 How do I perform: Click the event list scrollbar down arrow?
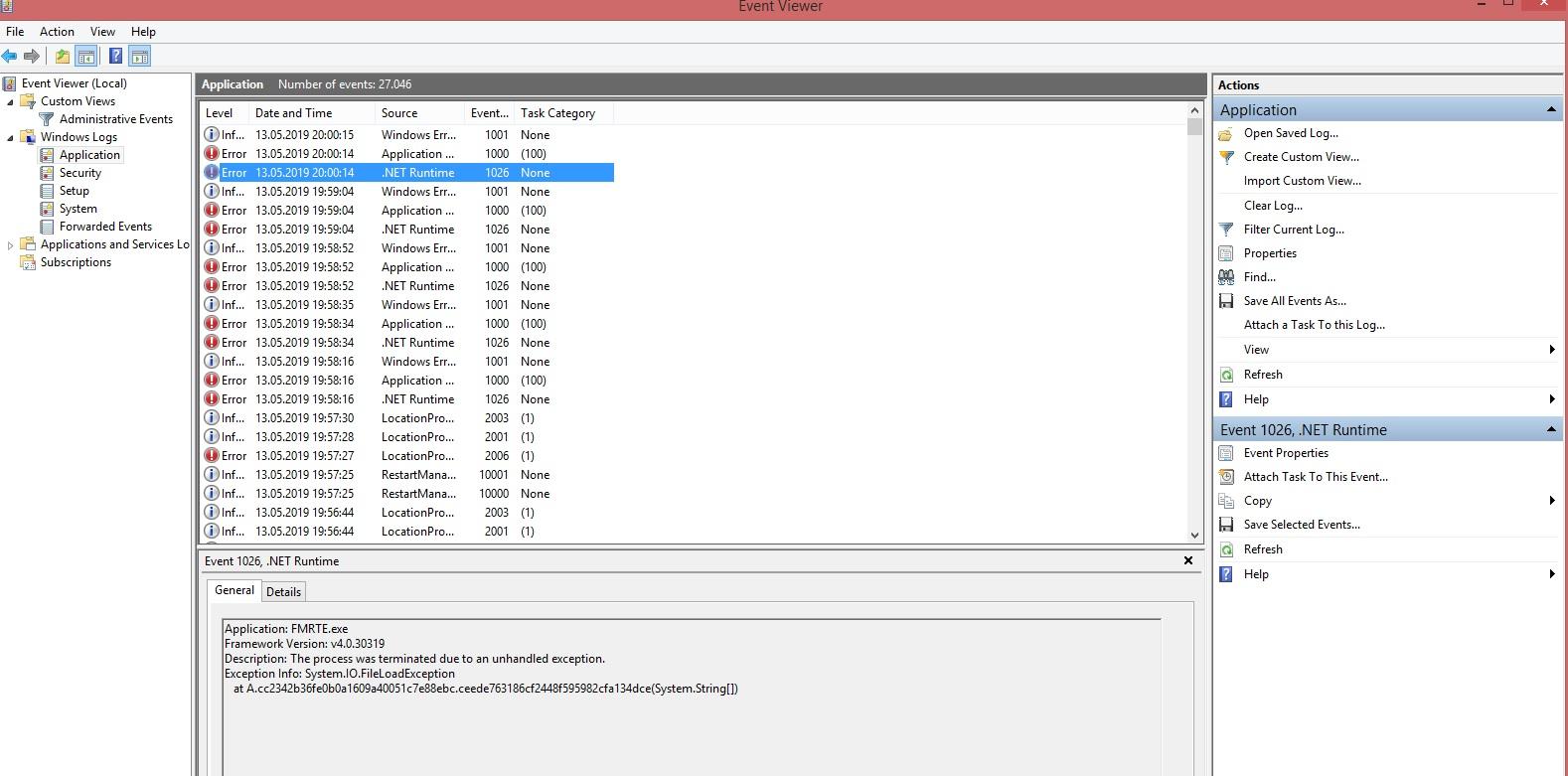(1194, 535)
